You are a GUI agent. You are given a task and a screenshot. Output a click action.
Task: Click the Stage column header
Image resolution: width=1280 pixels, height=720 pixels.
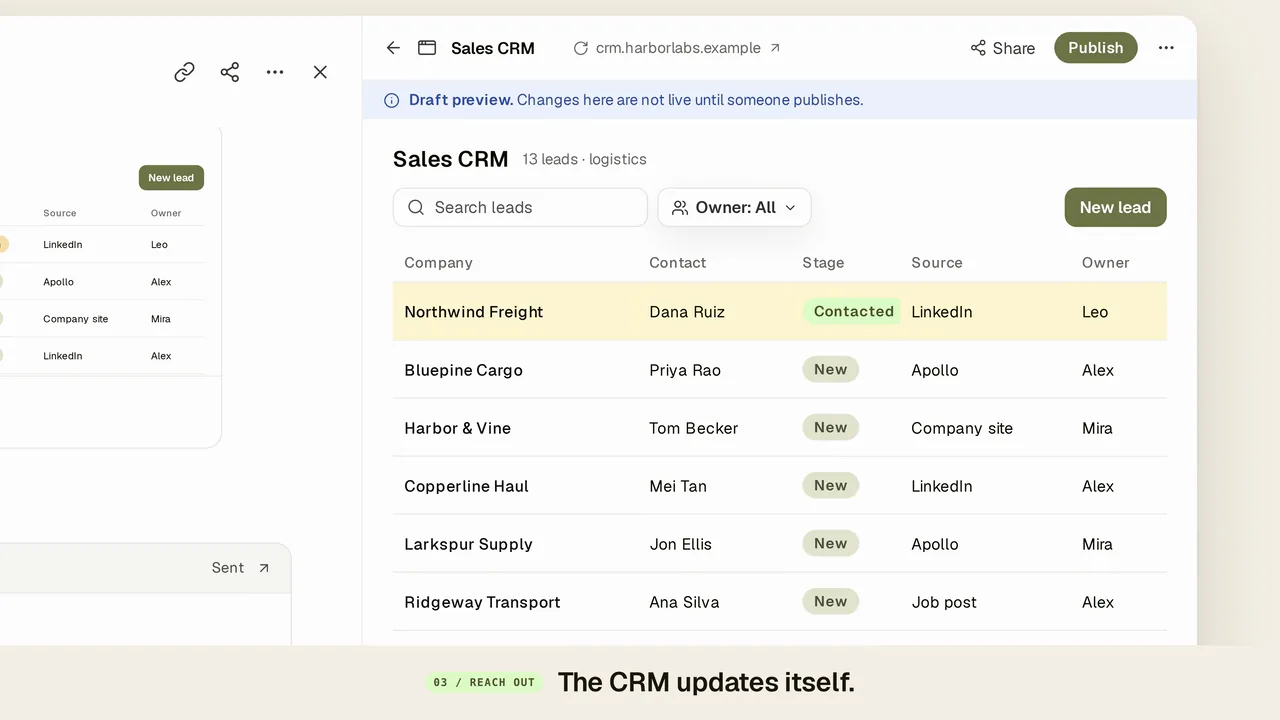(823, 263)
